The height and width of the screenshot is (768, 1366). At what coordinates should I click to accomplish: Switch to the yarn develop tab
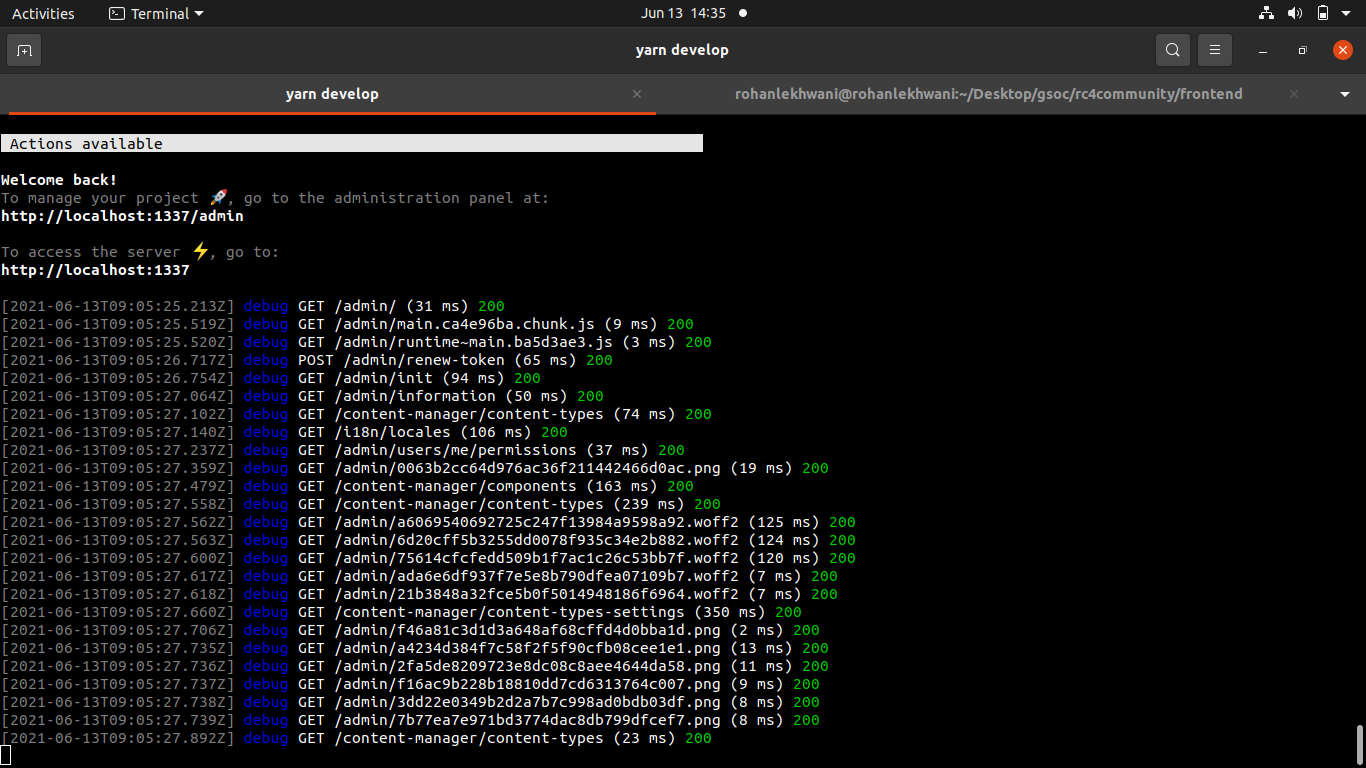(x=332, y=94)
